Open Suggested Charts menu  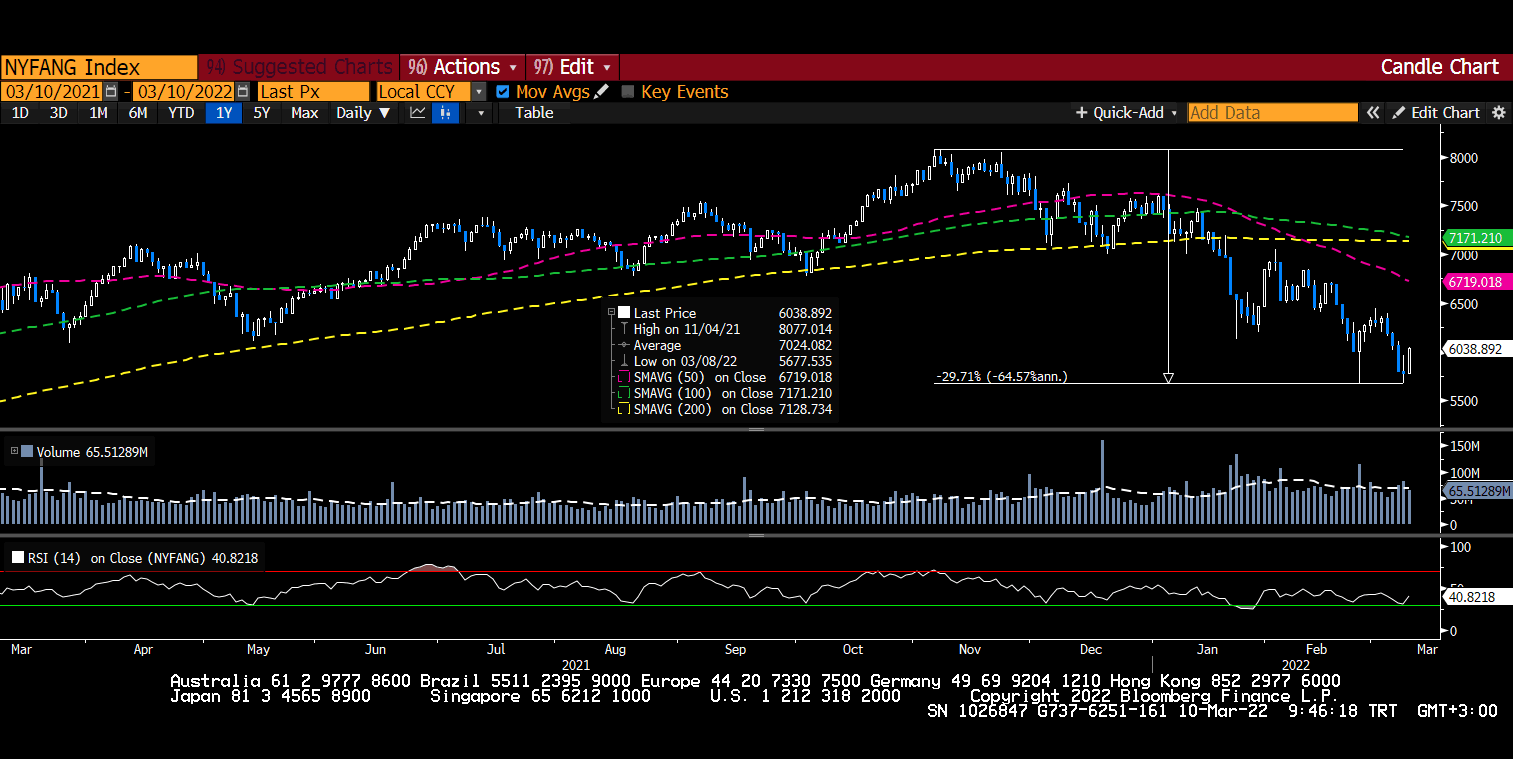299,67
